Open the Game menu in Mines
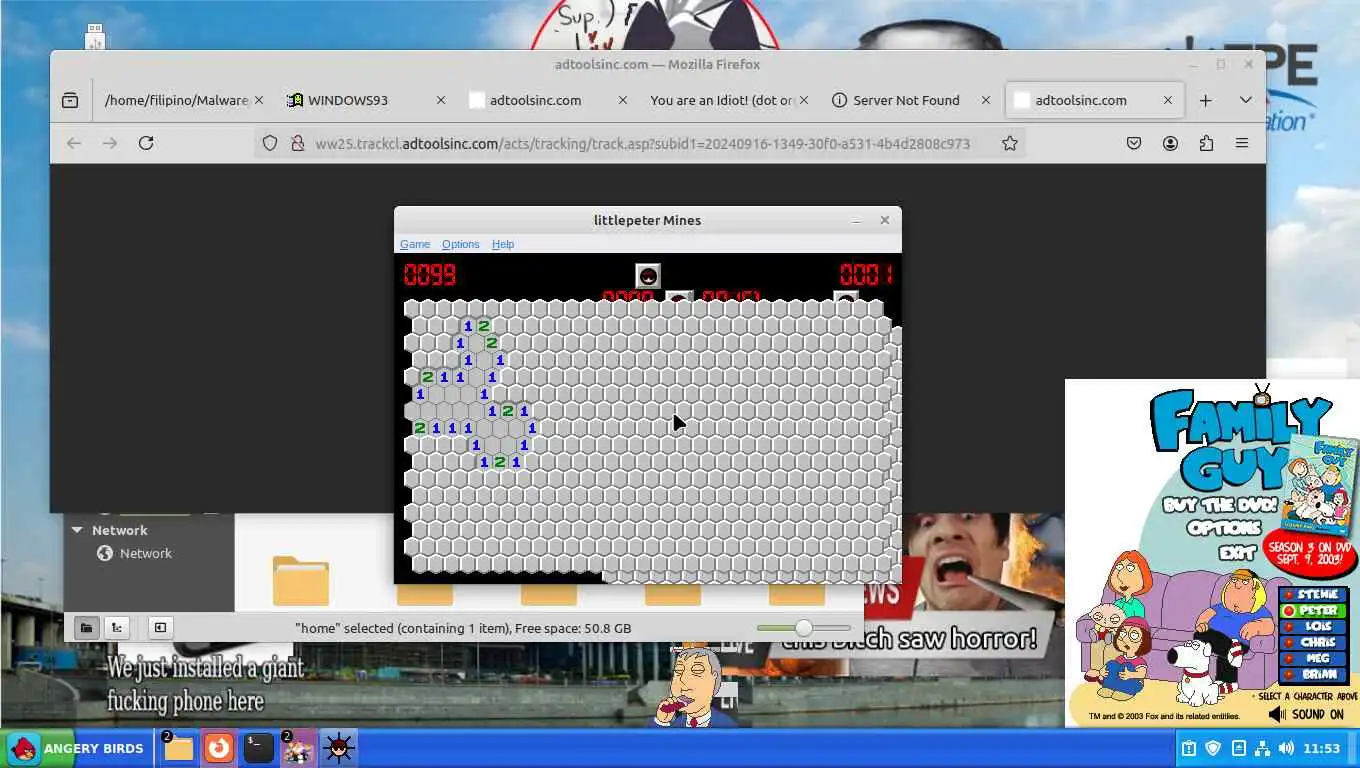This screenshot has height=768, width=1360. pyautogui.click(x=415, y=244)
